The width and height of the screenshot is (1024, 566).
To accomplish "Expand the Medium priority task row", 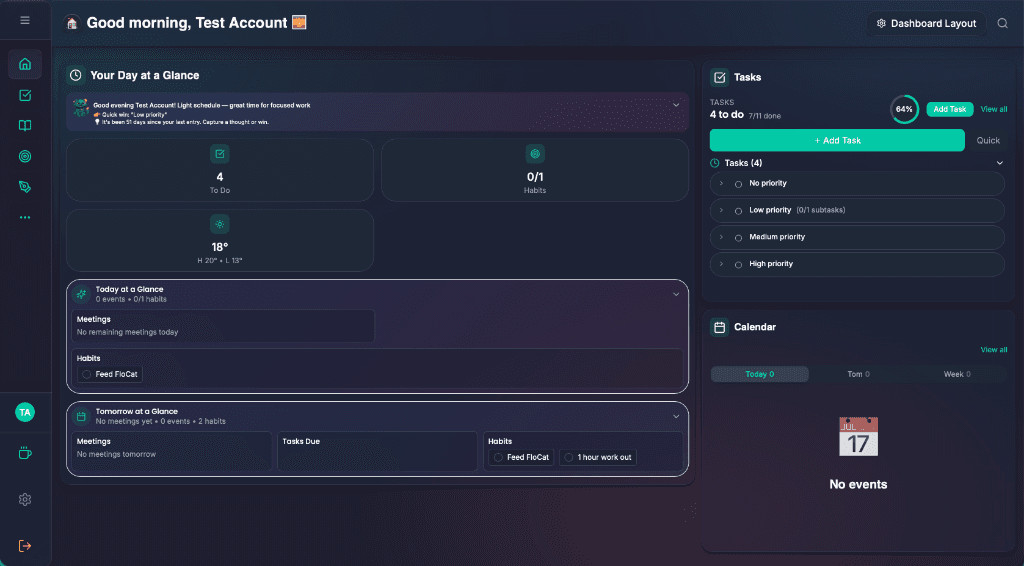I will 721,237.
